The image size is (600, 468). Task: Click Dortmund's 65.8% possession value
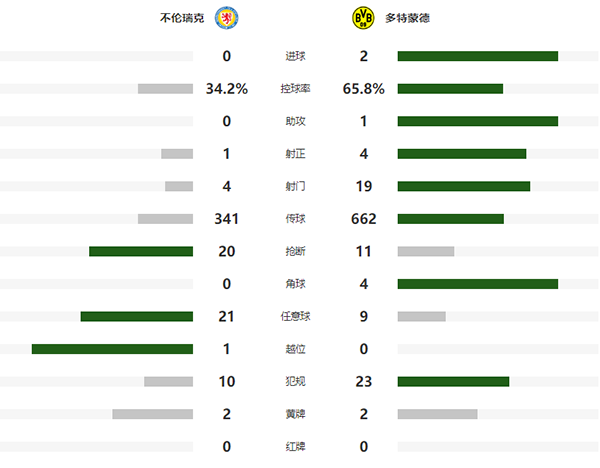pyautogui.click(x=364, y=89)
